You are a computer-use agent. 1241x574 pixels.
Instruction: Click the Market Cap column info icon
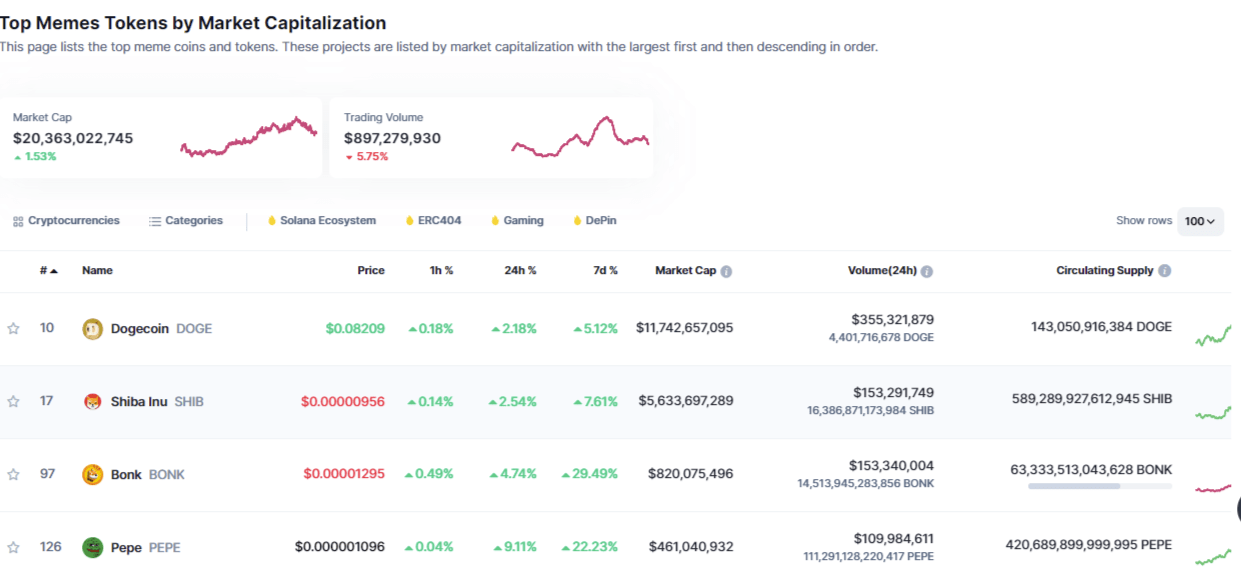pos(726,271)
